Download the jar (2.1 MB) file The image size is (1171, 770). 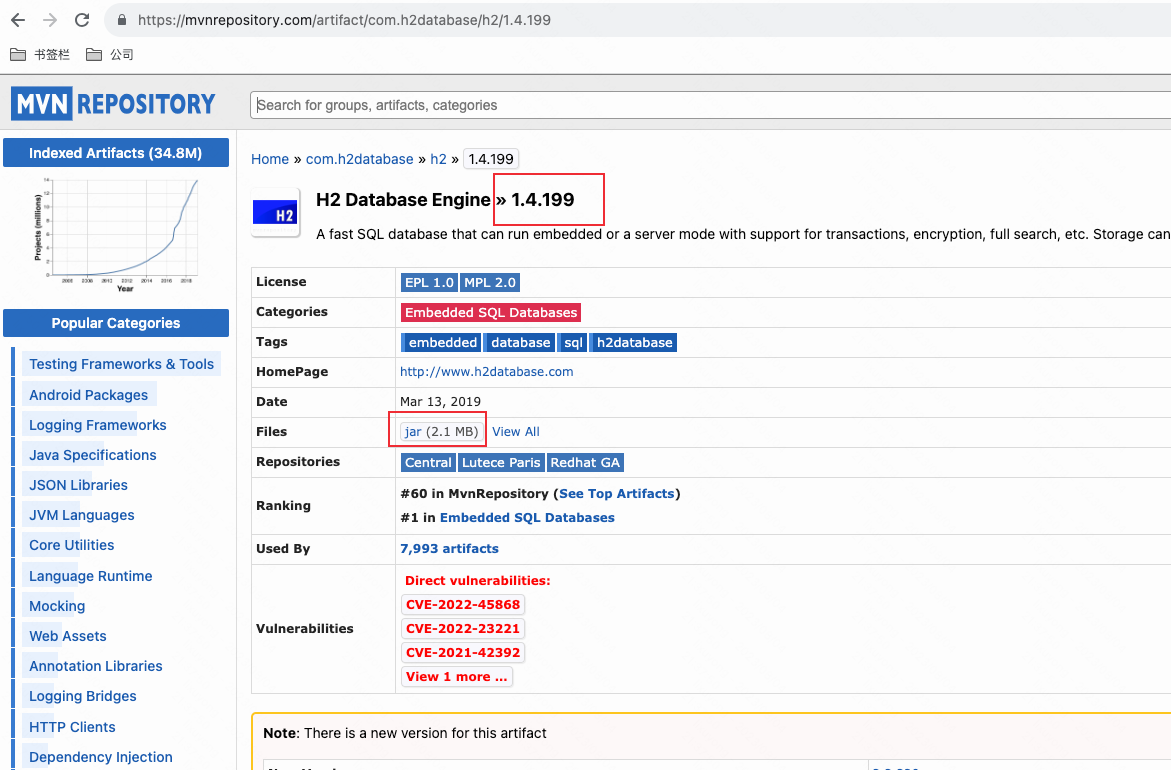tap(441, 432)
